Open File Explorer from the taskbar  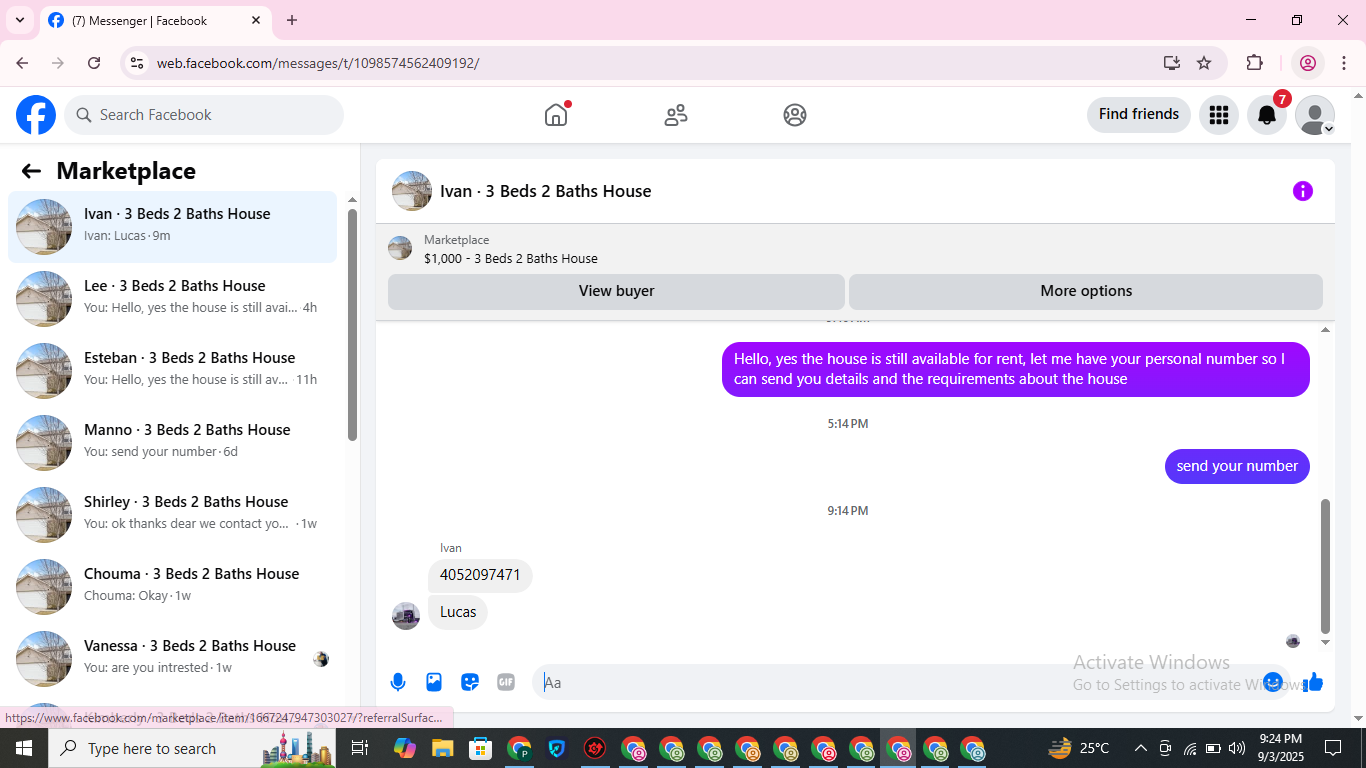(x=443, y=748)
